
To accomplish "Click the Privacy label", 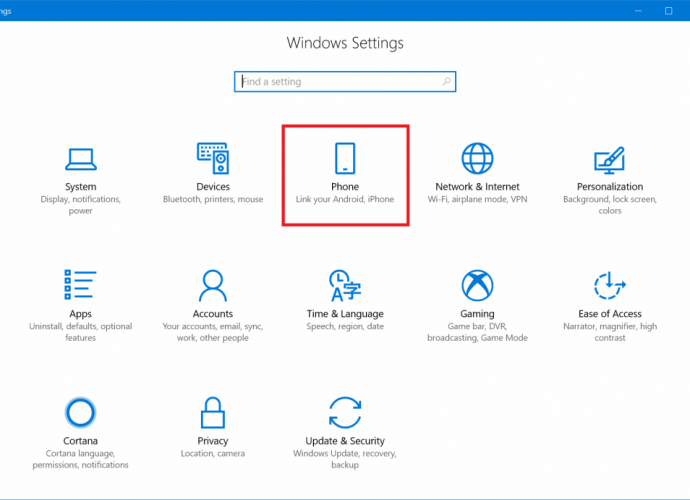I will pos(213,441).
